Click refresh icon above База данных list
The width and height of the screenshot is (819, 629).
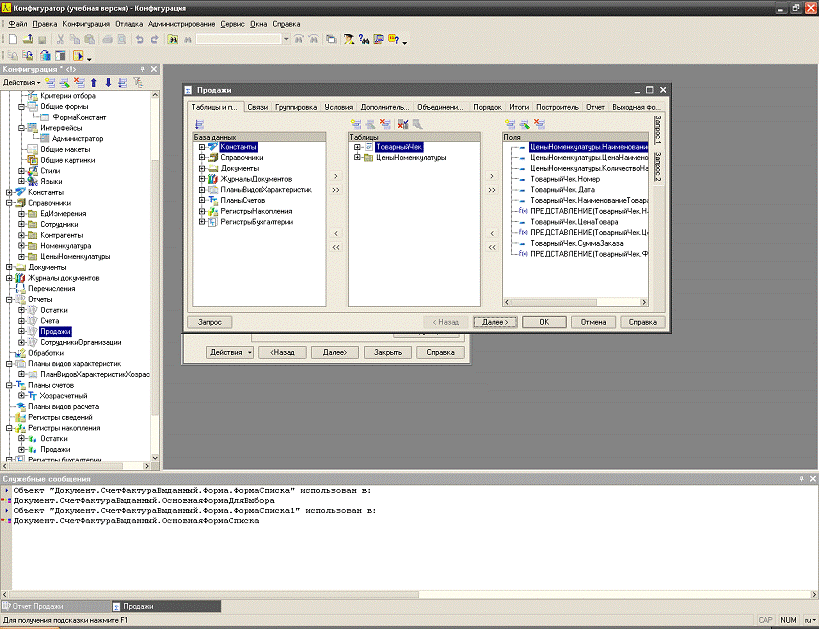[x=199, y=124]
